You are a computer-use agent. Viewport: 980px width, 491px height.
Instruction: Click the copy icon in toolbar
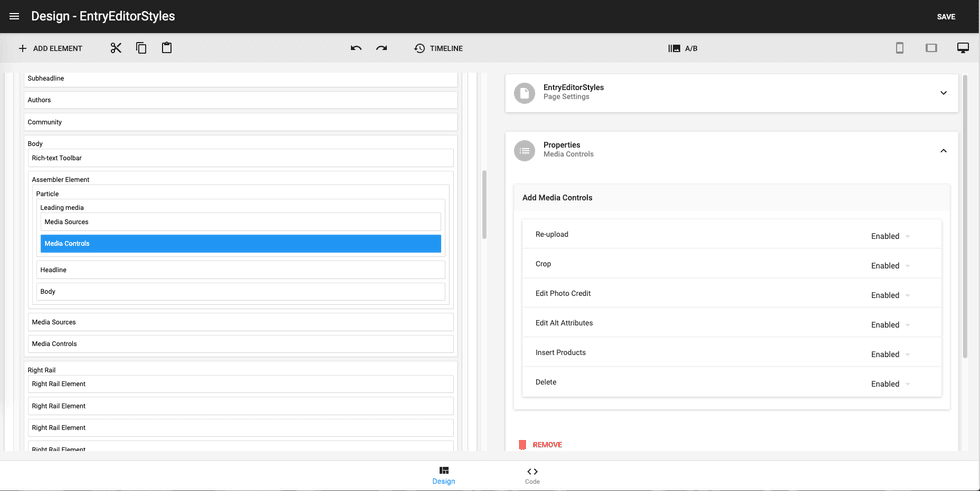(x=141, y=48)
